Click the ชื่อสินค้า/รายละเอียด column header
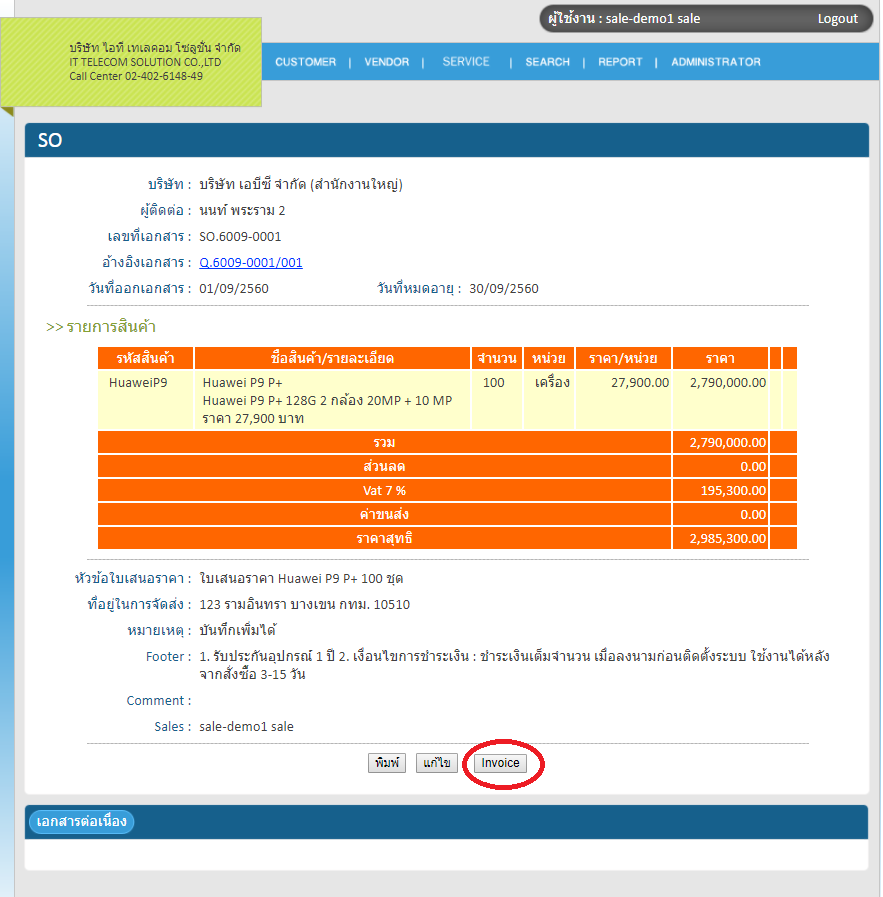 pyautogui.click(x=332, y=359)
